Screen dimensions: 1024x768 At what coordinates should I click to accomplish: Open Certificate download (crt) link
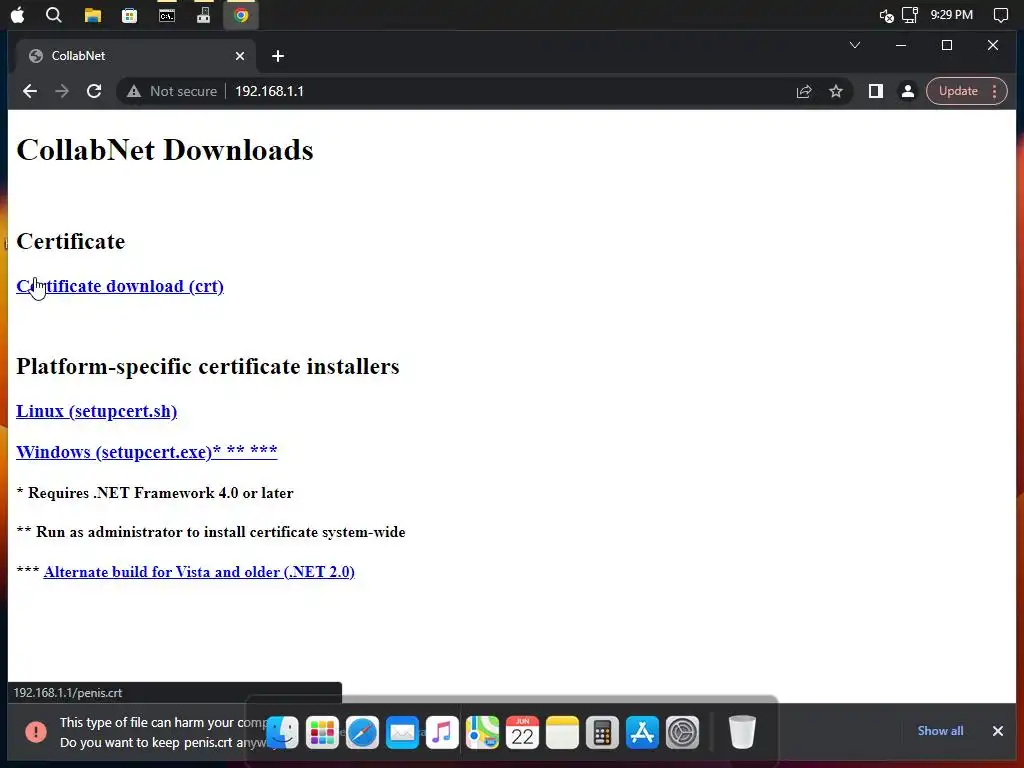[x=120, y=286]
